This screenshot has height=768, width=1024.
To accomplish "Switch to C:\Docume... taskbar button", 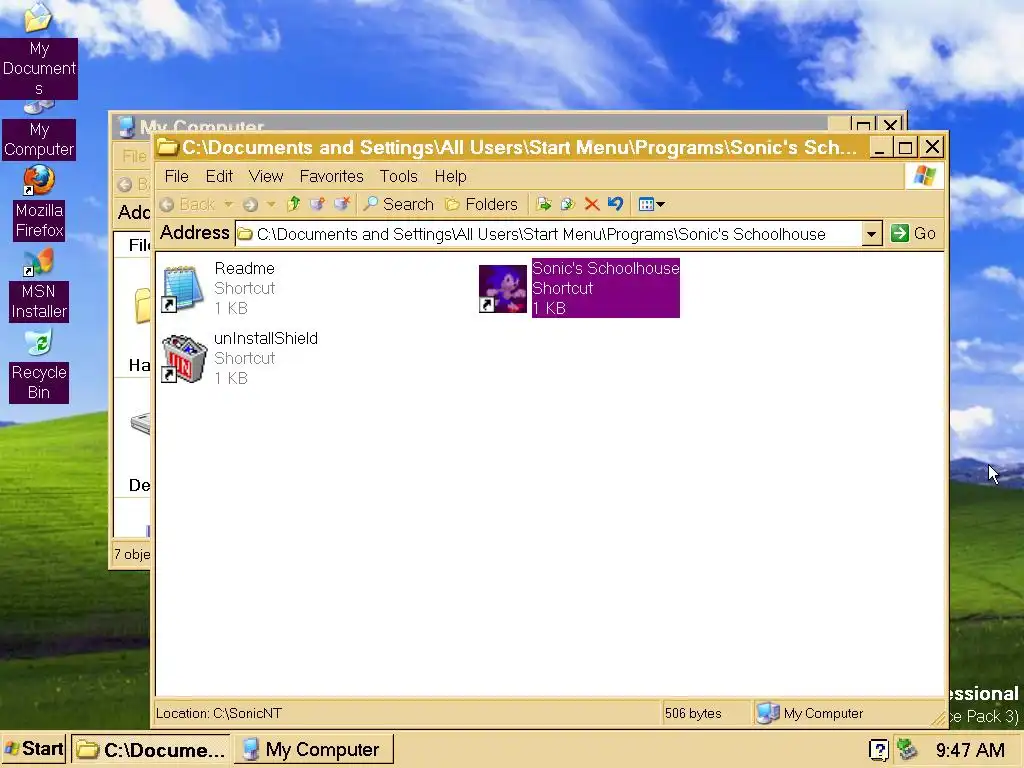I will pyautogui.click(x=151, y=749).
